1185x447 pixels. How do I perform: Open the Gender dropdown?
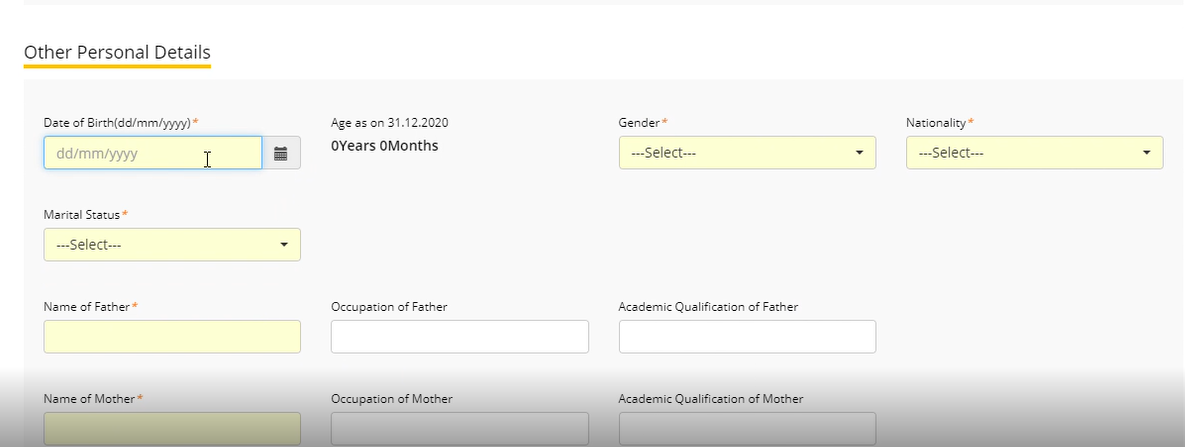(x=747, y=153)
